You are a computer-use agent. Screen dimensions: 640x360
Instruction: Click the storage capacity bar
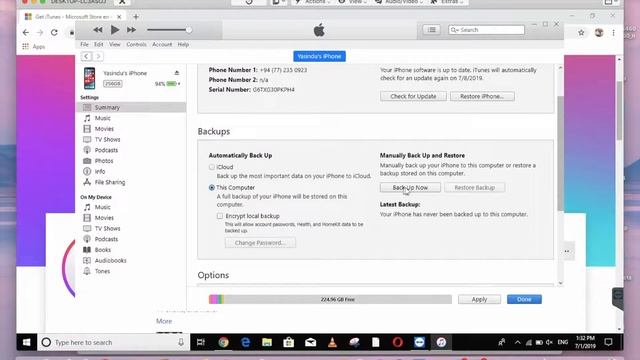330,299
